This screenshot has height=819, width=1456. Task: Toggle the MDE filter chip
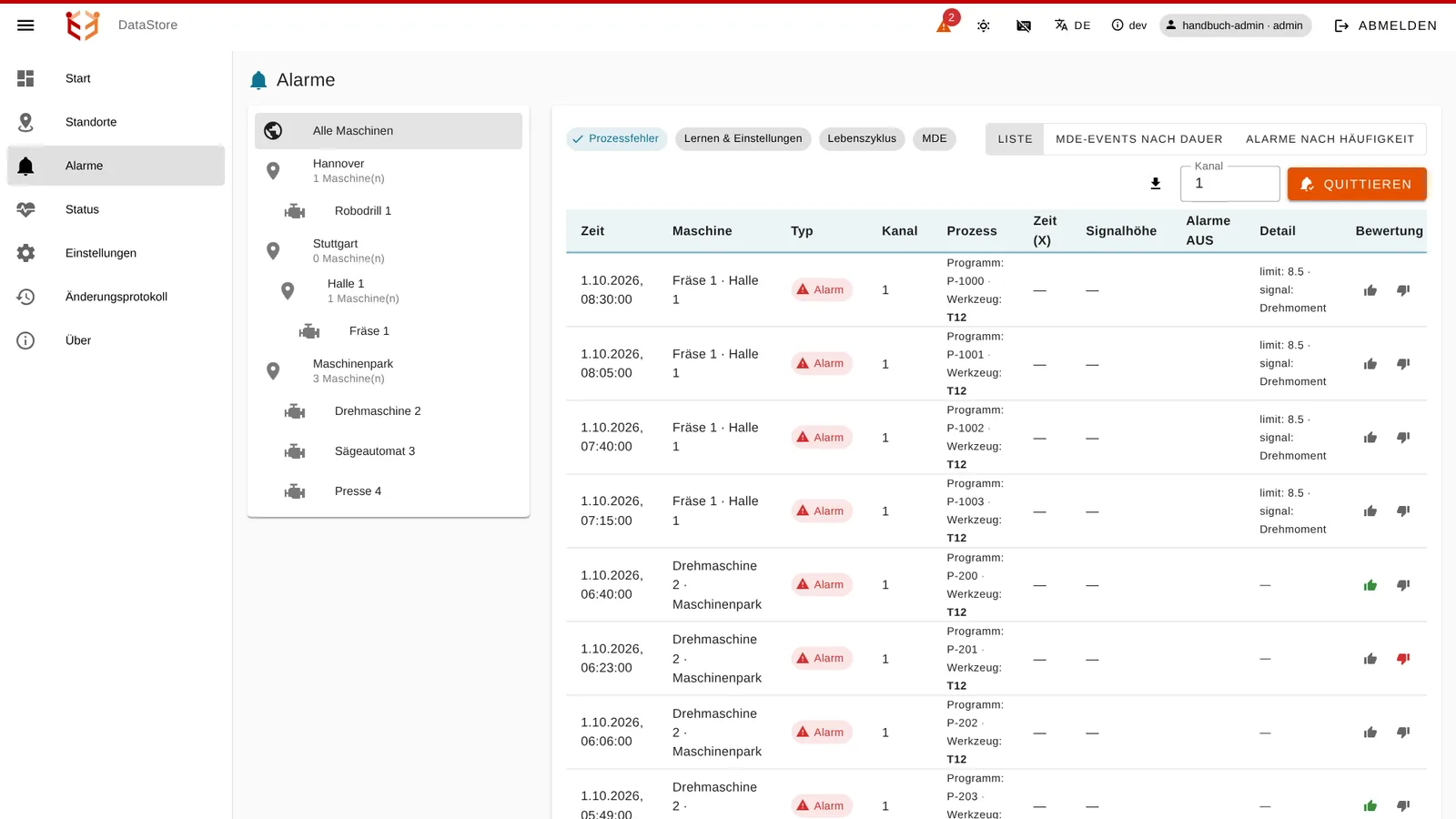point(934,138)
